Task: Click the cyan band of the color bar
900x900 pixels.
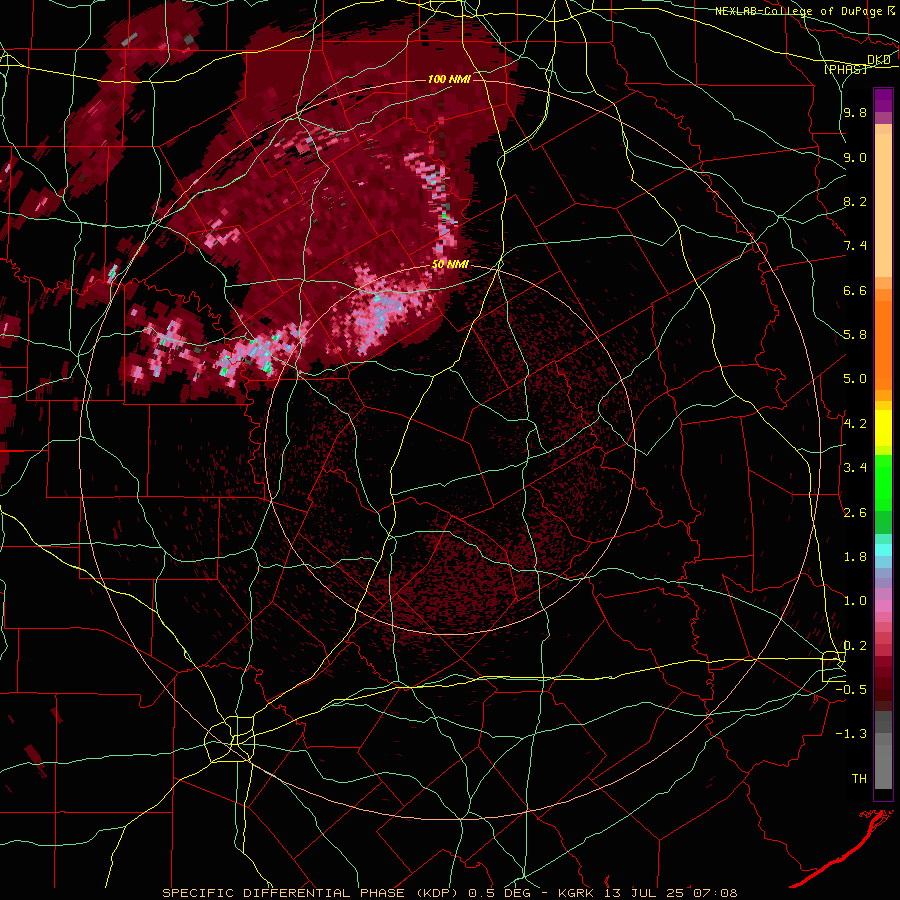Action: [883, 550]
